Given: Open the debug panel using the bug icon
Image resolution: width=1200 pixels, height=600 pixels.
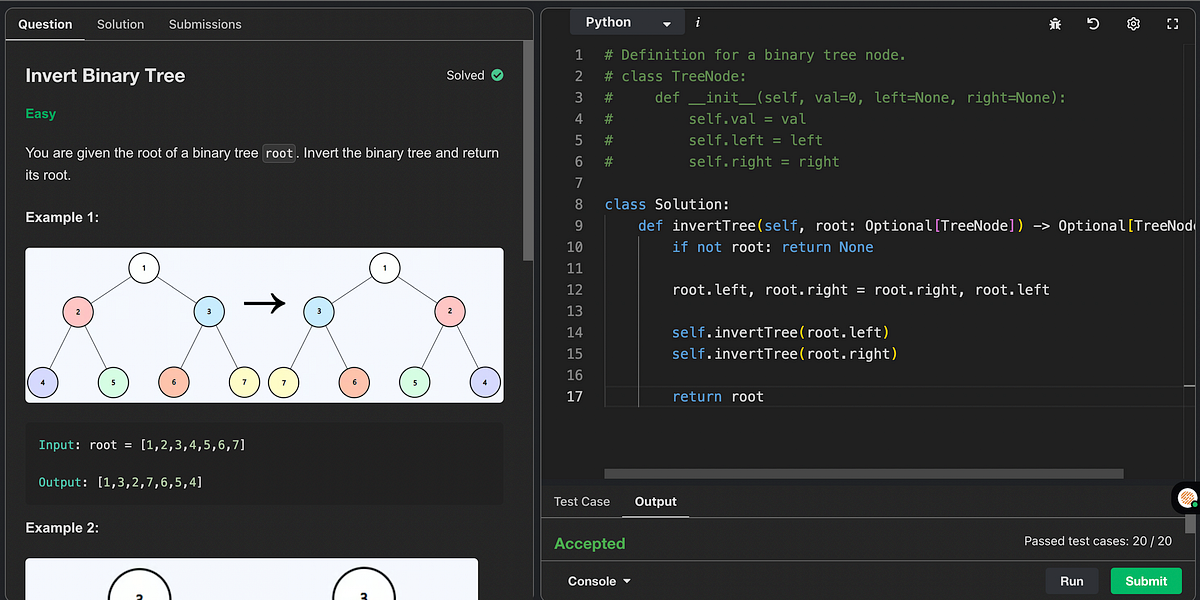Looking at the screenshot, I should (x=1054, y=22).
